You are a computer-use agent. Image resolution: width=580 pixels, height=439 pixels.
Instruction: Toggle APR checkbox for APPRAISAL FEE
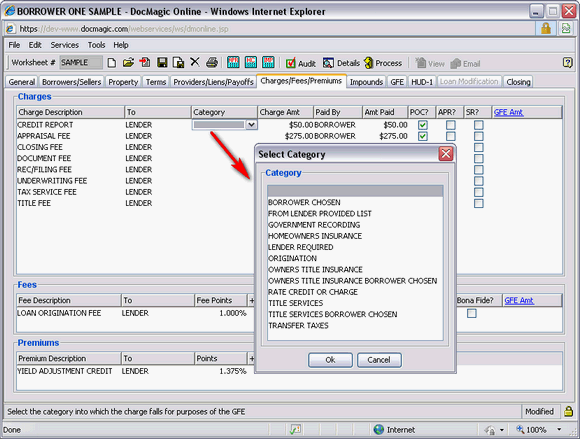click(x=451, y=136)
